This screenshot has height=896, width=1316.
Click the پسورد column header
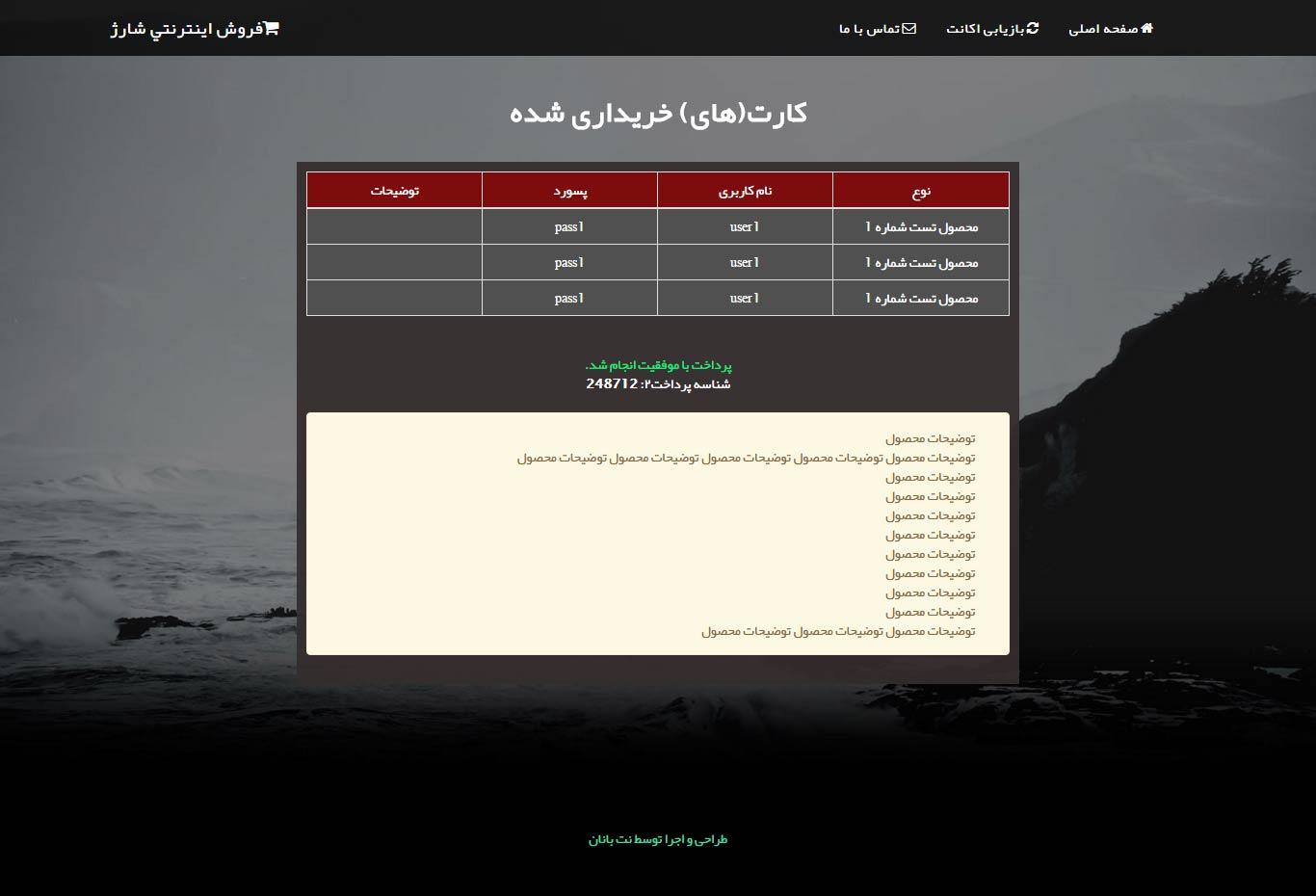(569, 191)
